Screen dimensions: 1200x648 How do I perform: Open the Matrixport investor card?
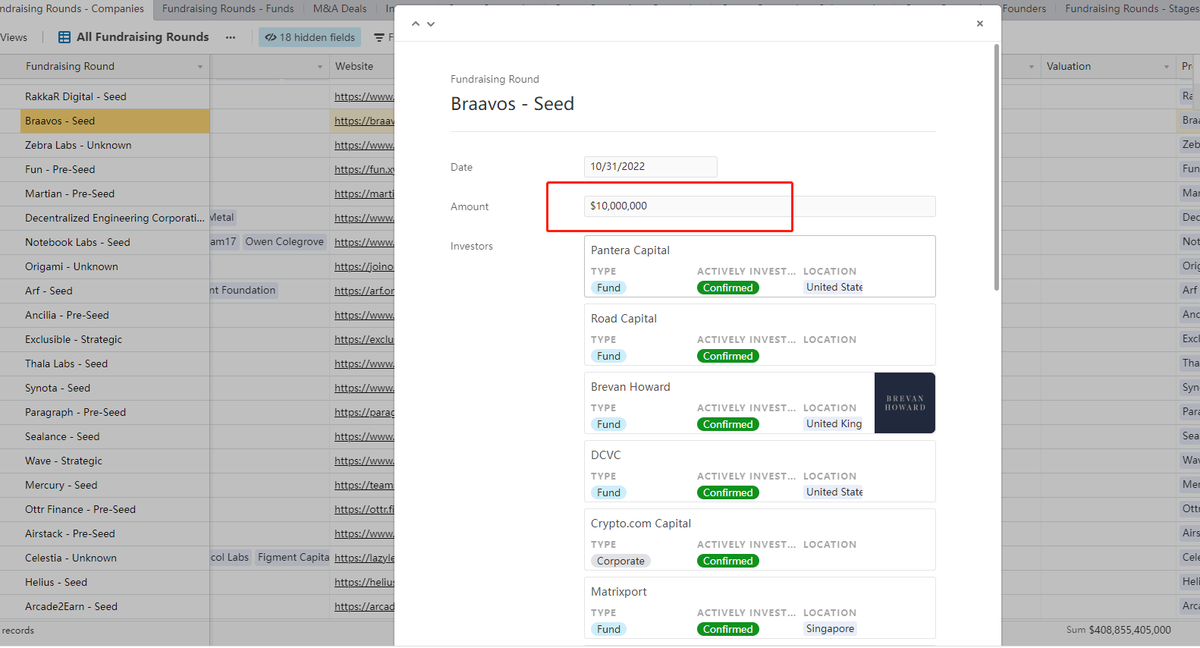[x=759, y=607]
